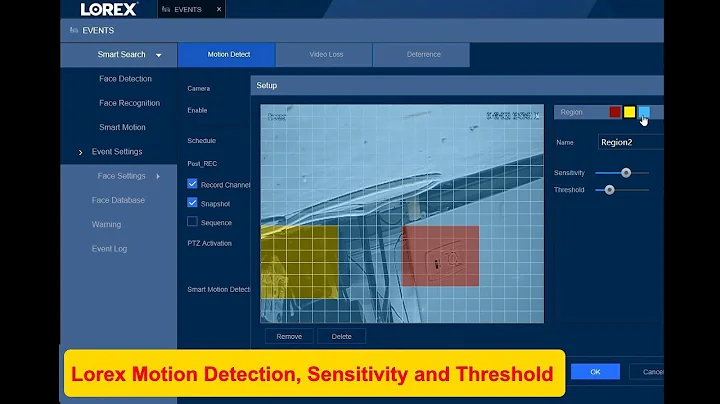
Task: Confirm with the OK button
Action: tap(595, 372)
